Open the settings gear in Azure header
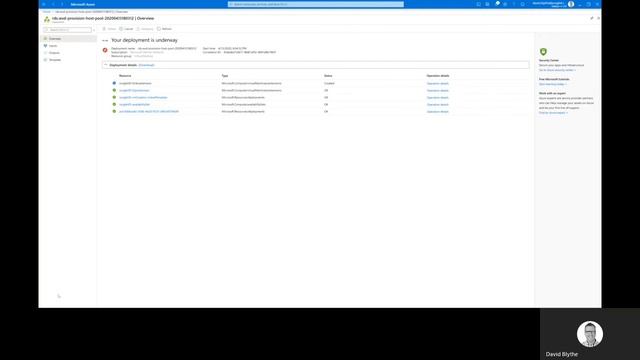640x360 pixels. click(505, 4)
